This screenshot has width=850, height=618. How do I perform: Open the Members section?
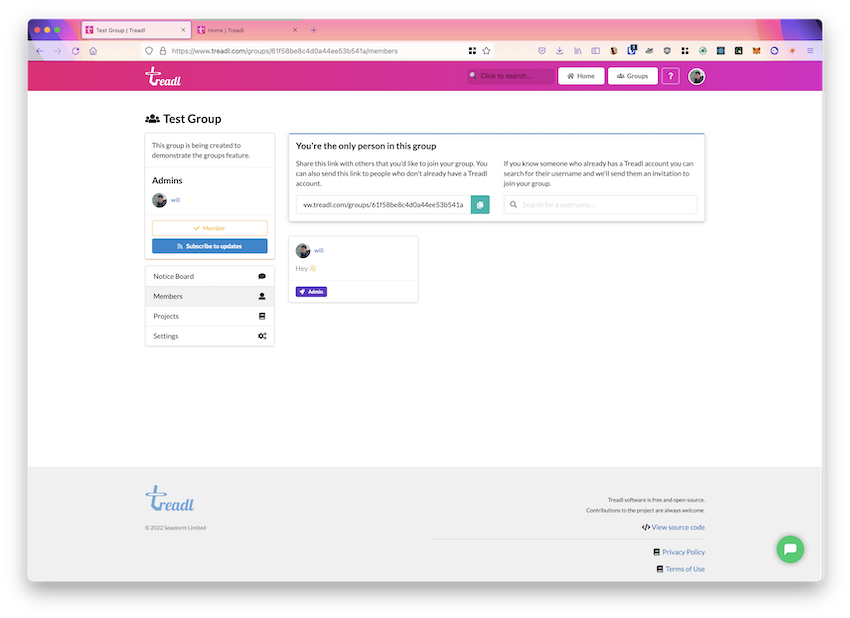210,297
